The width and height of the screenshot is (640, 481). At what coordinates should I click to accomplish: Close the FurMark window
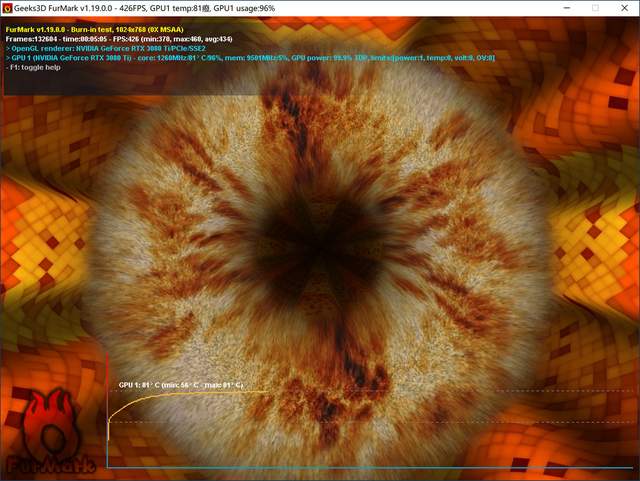click(x=624, y=8)
